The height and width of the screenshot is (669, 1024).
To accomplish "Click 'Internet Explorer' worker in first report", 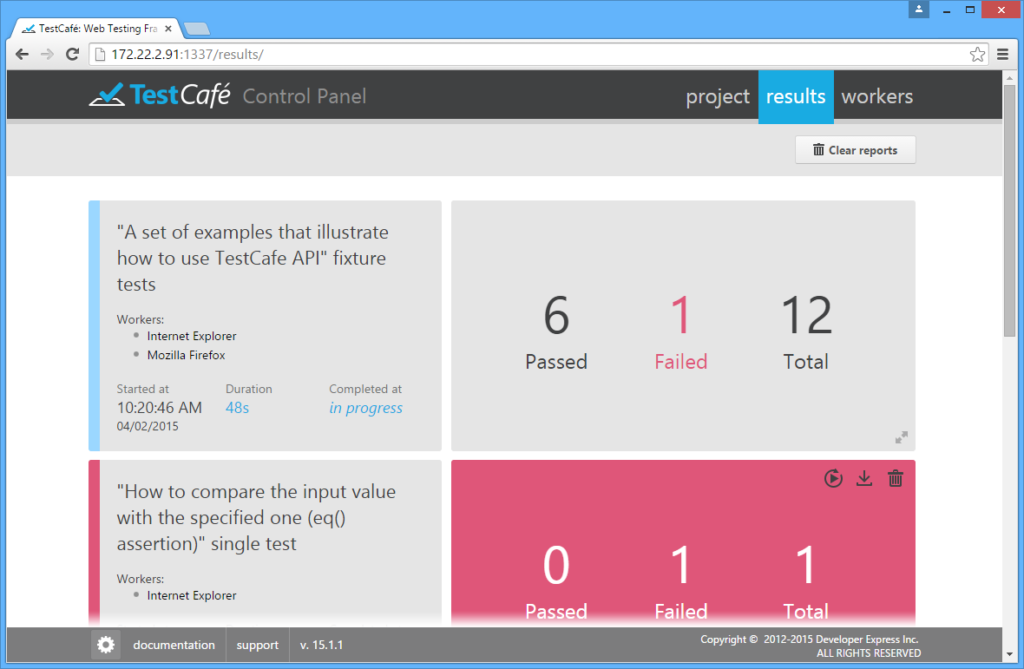I will tap(191, 336).
